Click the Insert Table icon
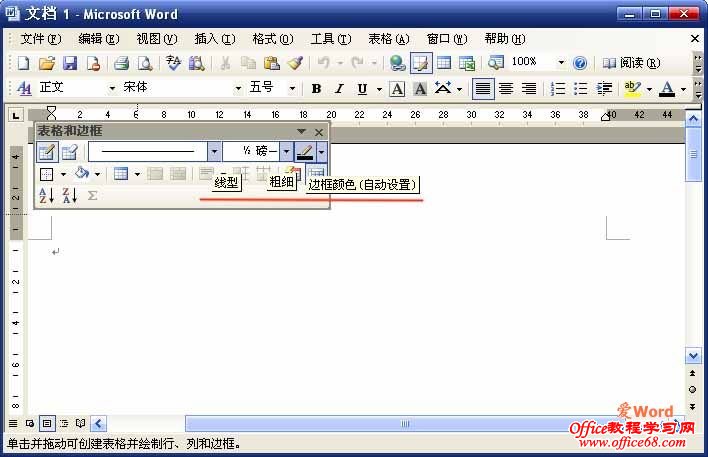The height and width of the screenshot is (457, 708). (x=444, y=63)
